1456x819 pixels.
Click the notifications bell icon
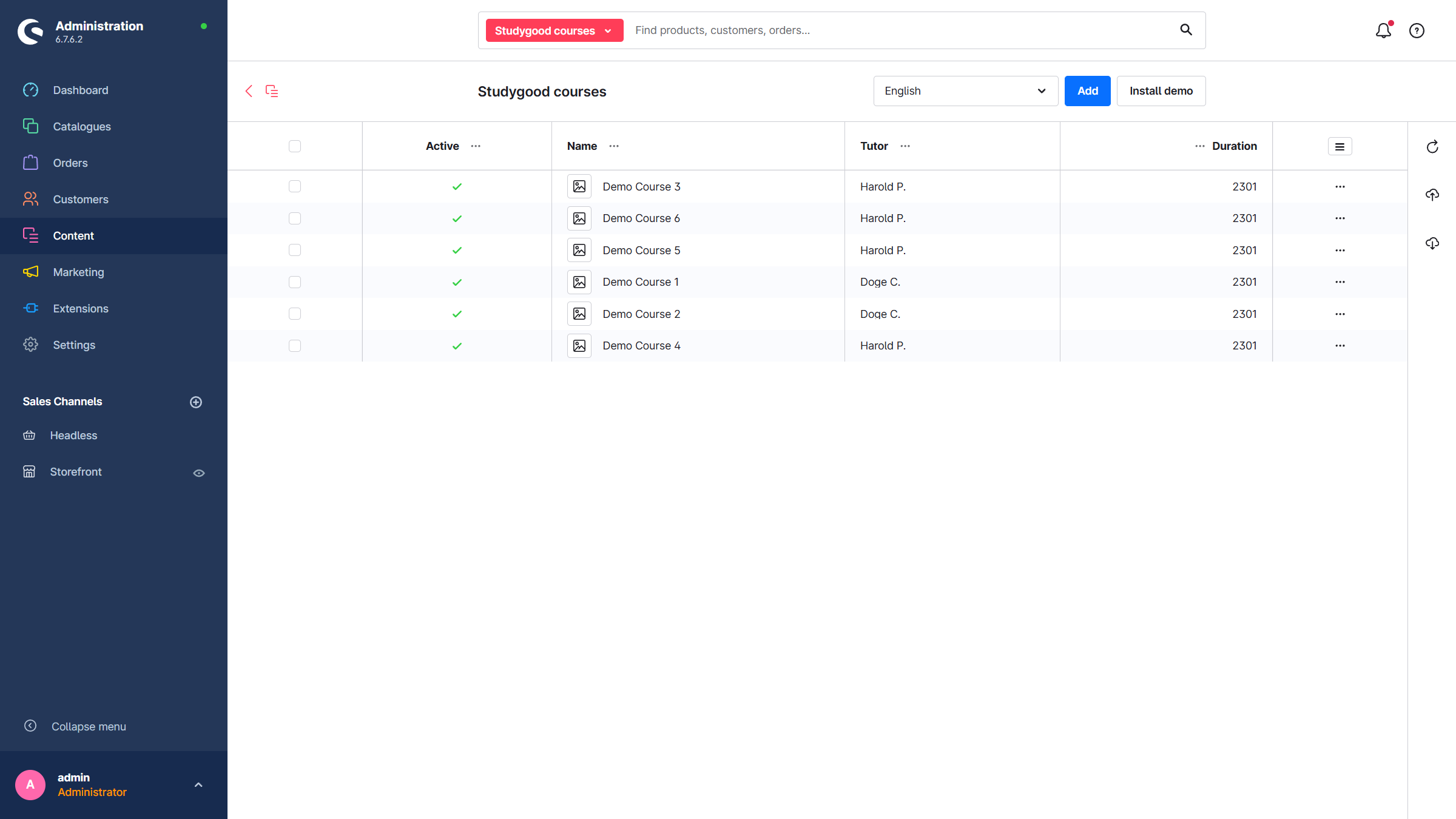(x=1383, y=30)
